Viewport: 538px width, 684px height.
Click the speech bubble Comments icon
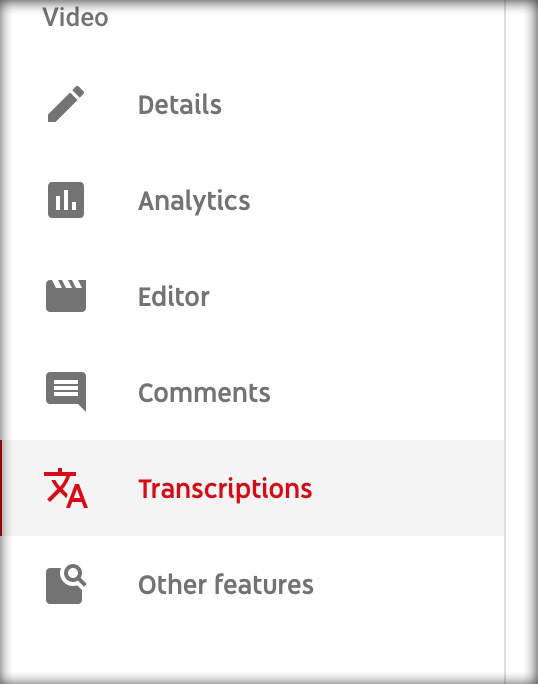pos(66,391)
